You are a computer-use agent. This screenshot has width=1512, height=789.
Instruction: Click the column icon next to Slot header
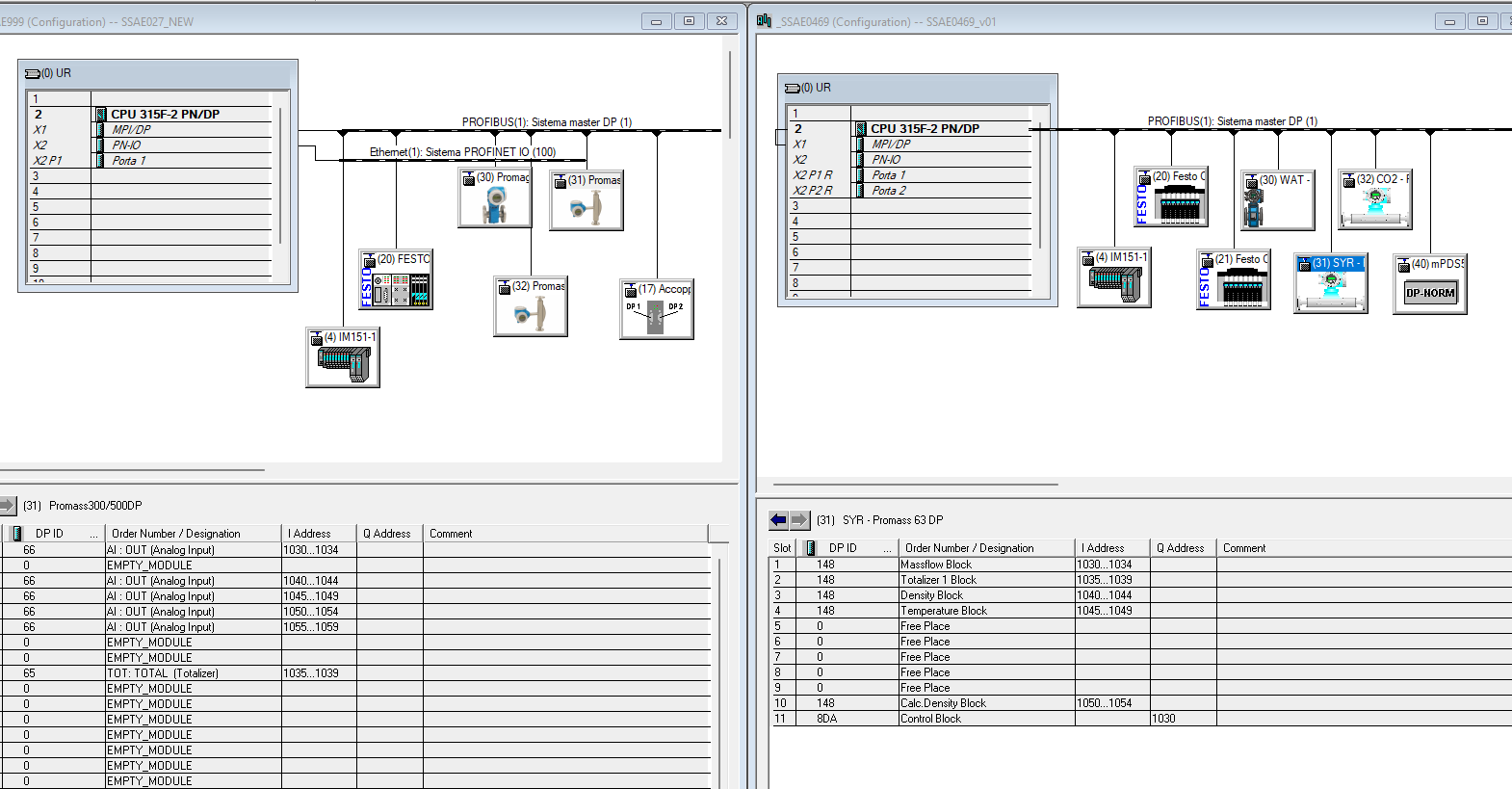pyautogui.click(x=810, y=547)
